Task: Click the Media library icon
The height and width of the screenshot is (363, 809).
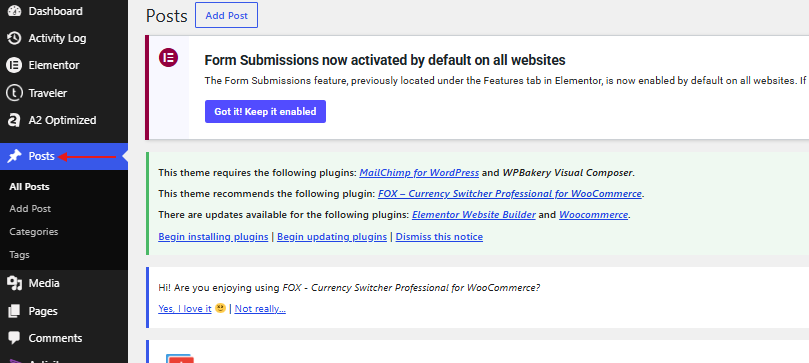Action: point(14,283)
